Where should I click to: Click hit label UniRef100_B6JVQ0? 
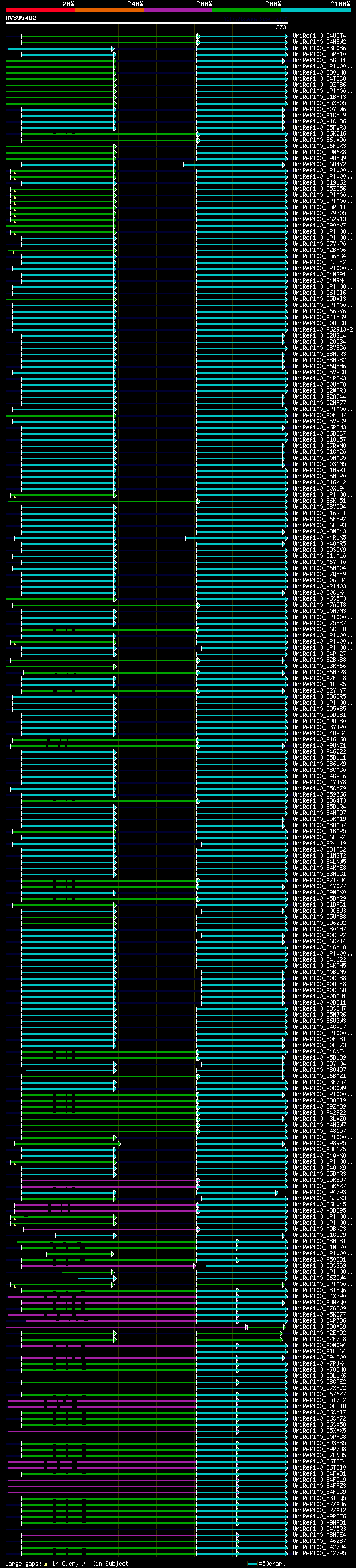point(319,140)
